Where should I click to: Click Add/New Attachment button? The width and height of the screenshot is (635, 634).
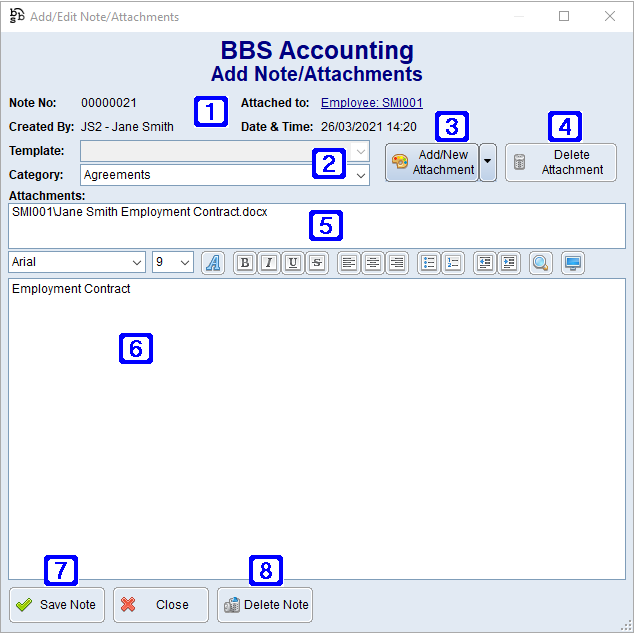point(432,162)
